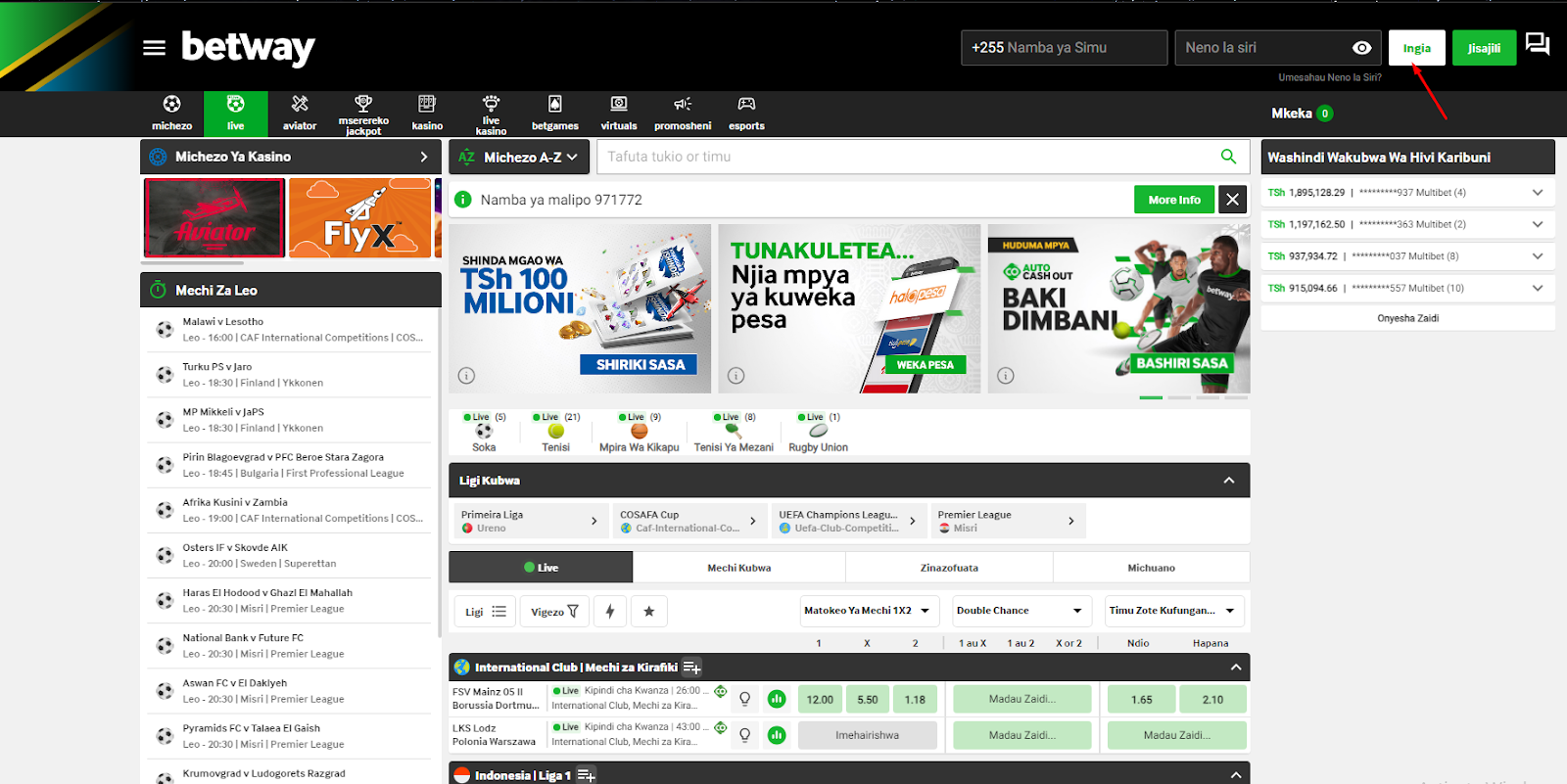Open Timu Zote Kufungana dropdown
This screenshot has height=784, width=1567.
click(x=1174, y=611)
